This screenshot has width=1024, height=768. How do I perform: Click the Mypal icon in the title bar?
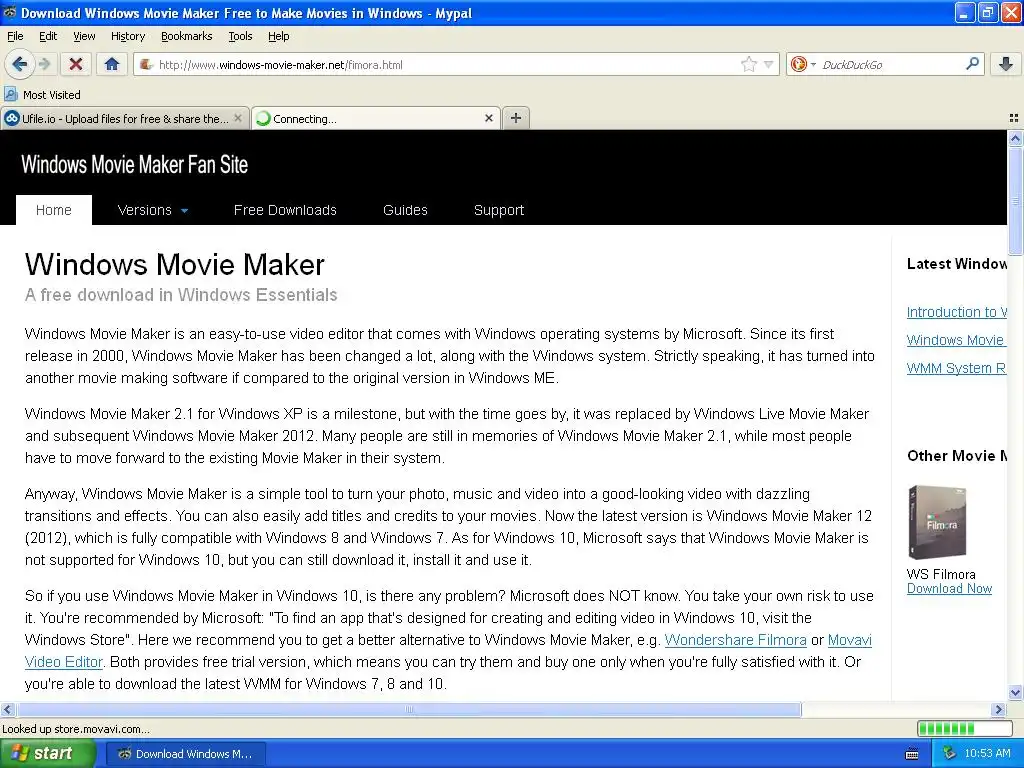[10, 12]
